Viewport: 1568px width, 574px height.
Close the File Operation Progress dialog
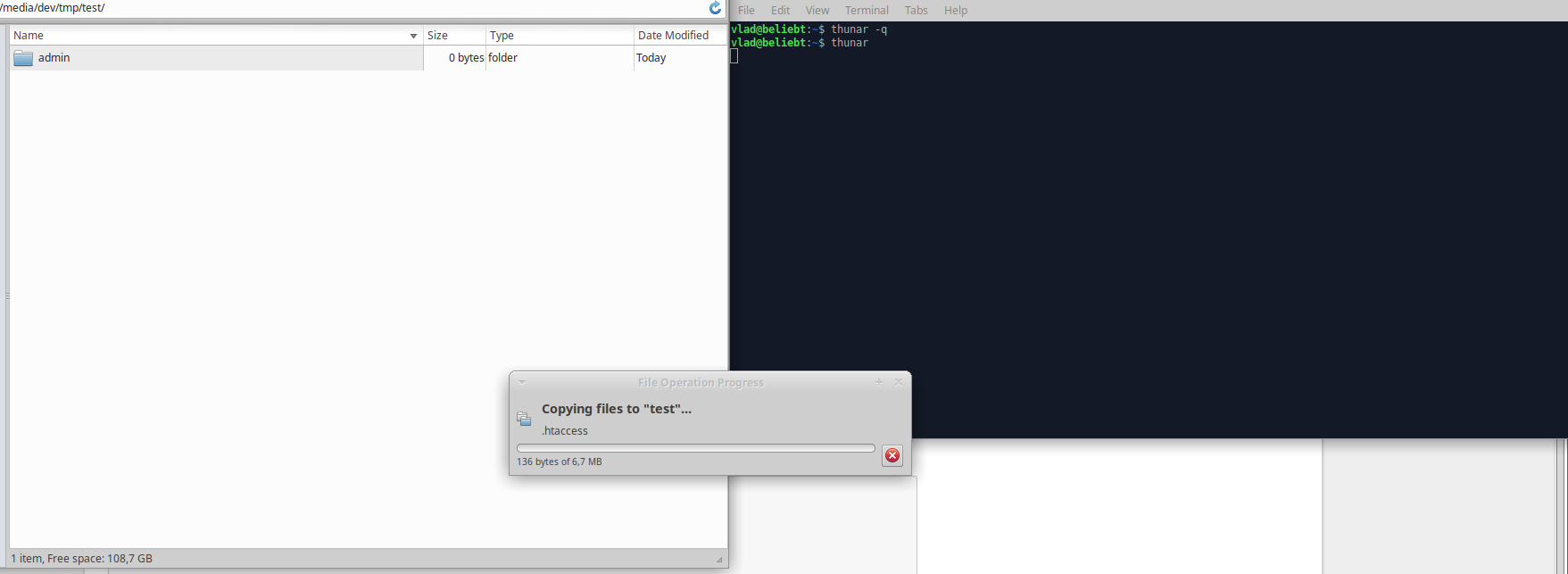pyautogui.click(x=899, y=382)
